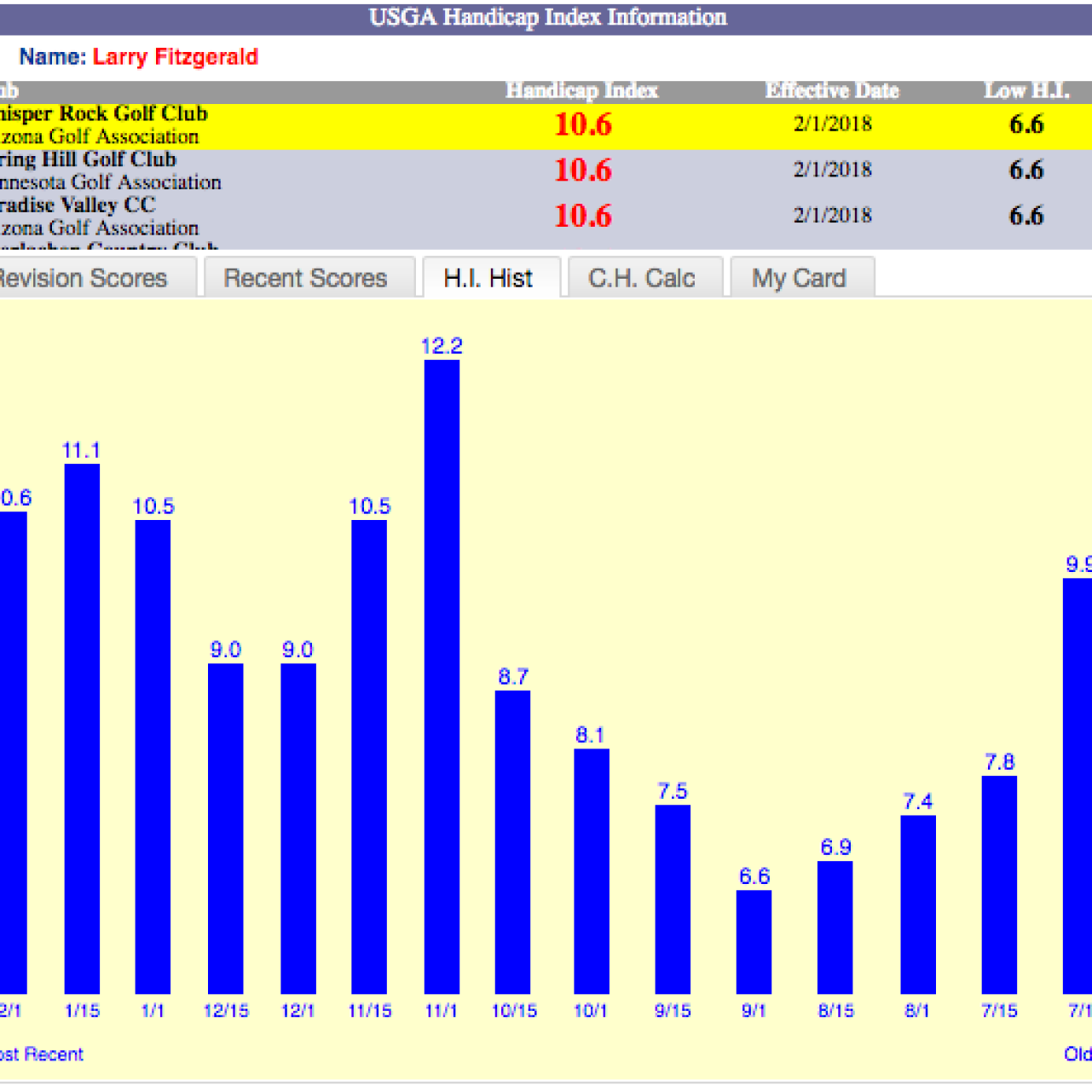Click the Handicap Index column header
The image size is (1092, 1092).
click(x=582, y=90)
